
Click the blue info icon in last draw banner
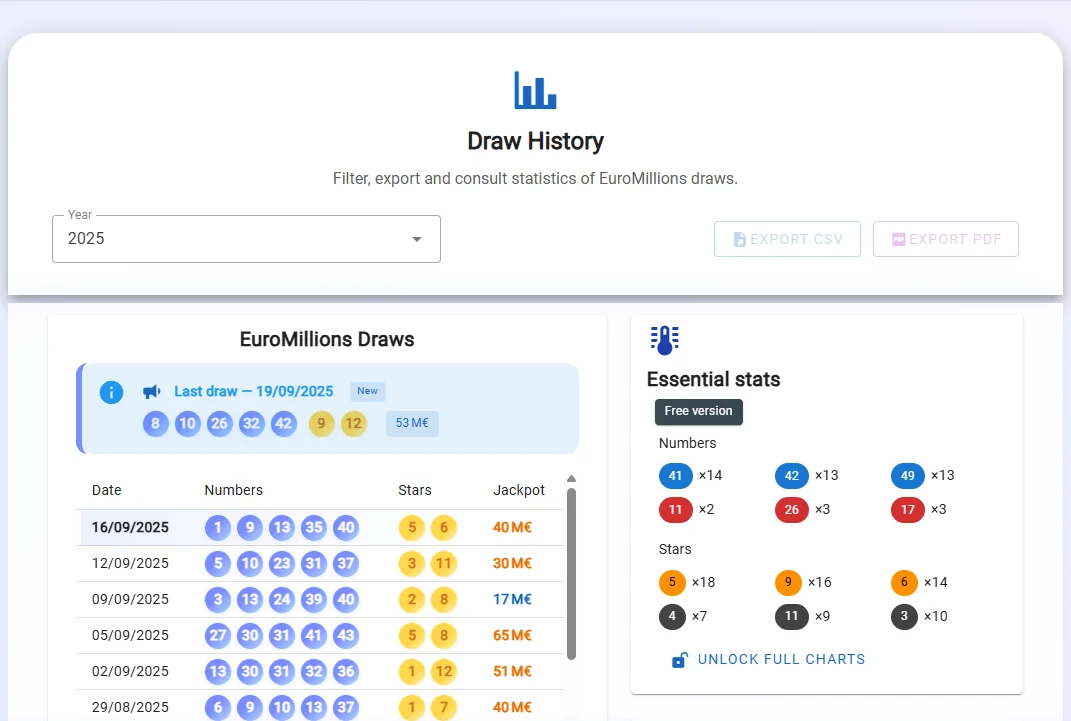coord(111,392)
